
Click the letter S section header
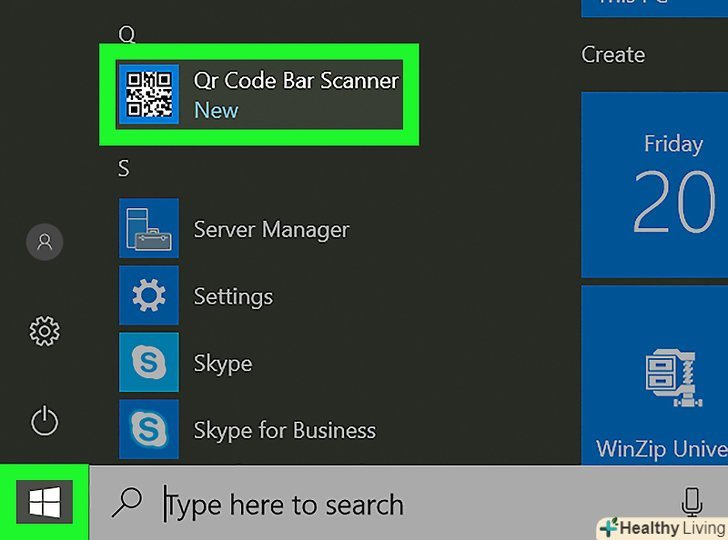[124, 169]
